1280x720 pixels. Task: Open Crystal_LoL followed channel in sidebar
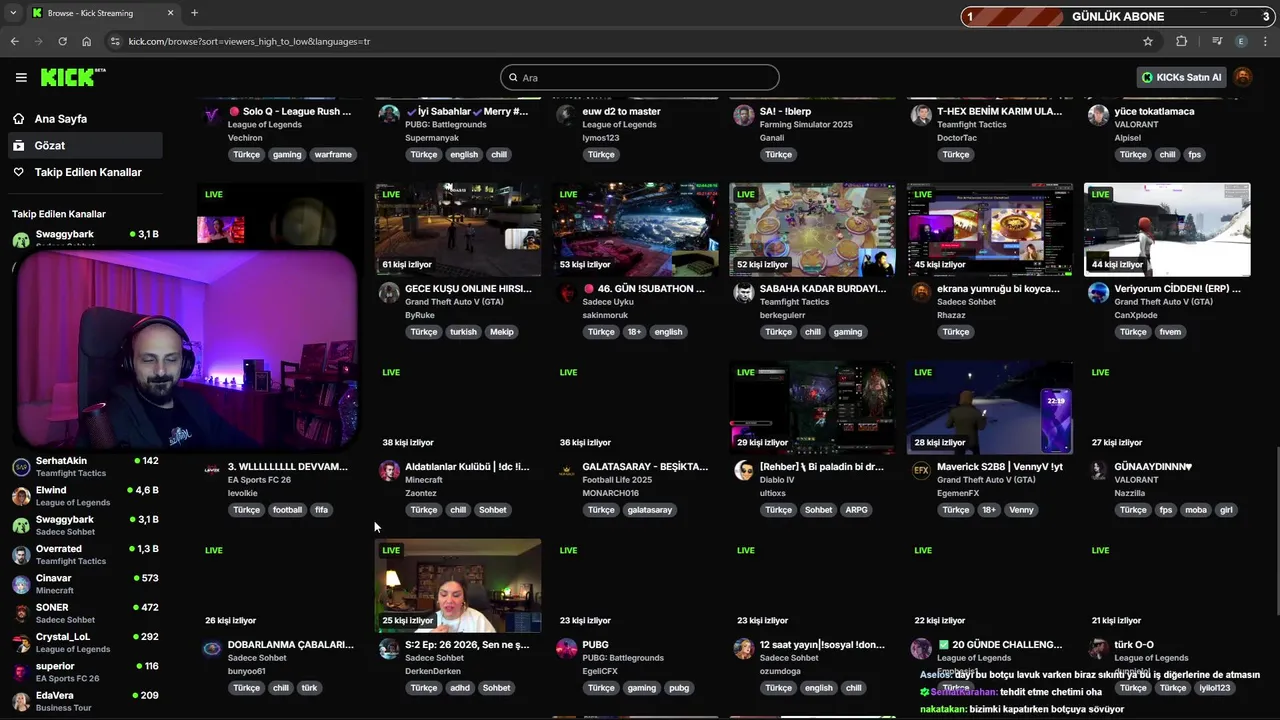click(85, 643)
